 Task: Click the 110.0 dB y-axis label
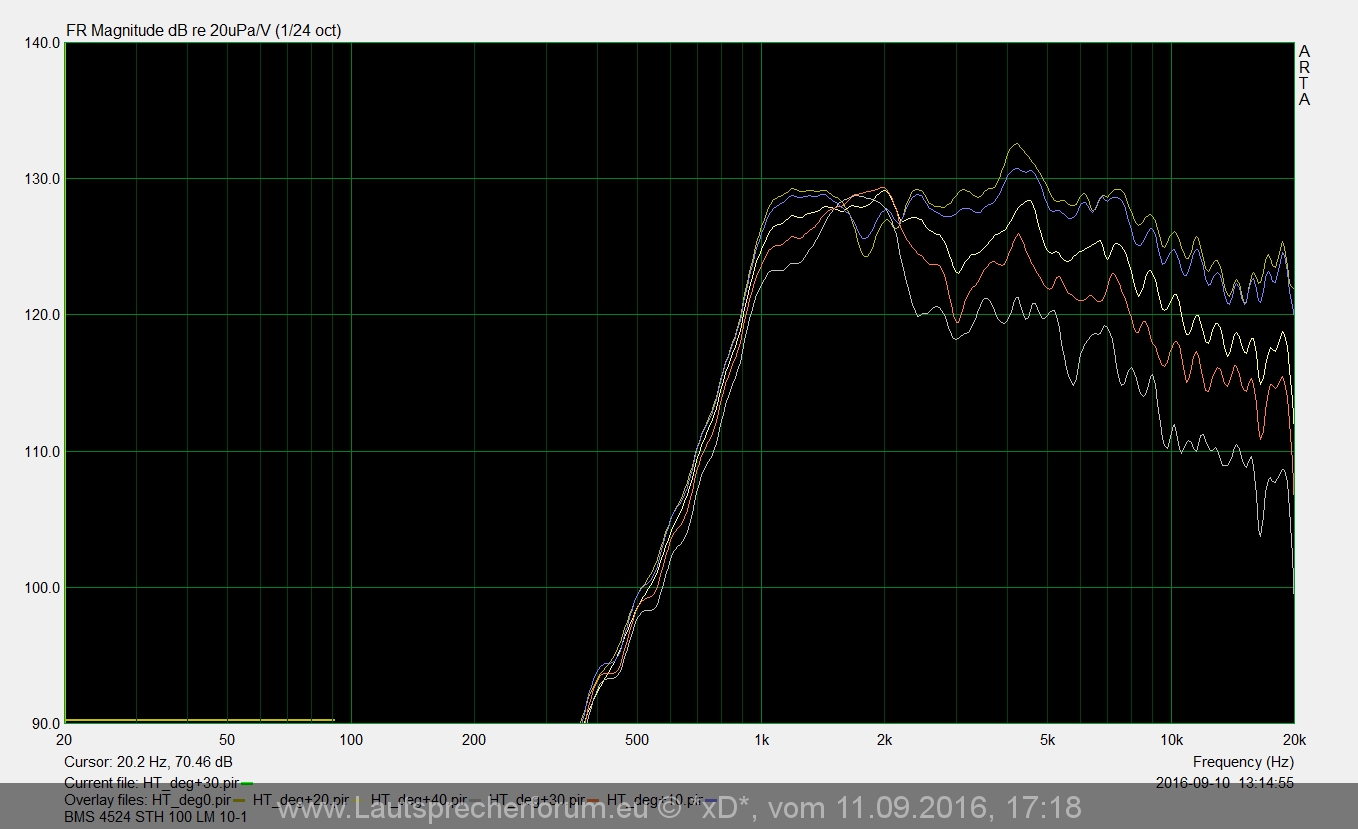[41, 452]
